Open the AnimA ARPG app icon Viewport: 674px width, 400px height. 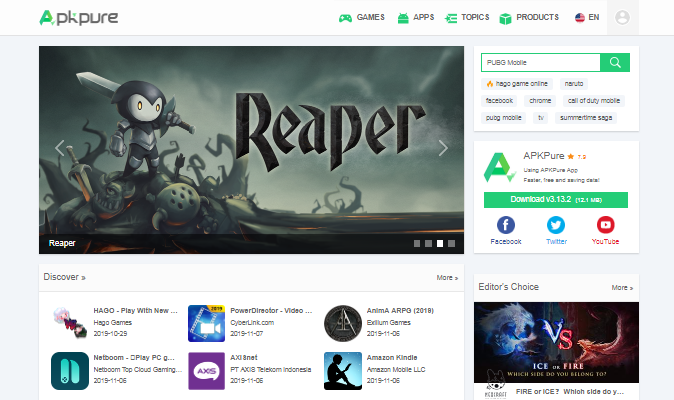pyautogui.click(x=343, y=323)
